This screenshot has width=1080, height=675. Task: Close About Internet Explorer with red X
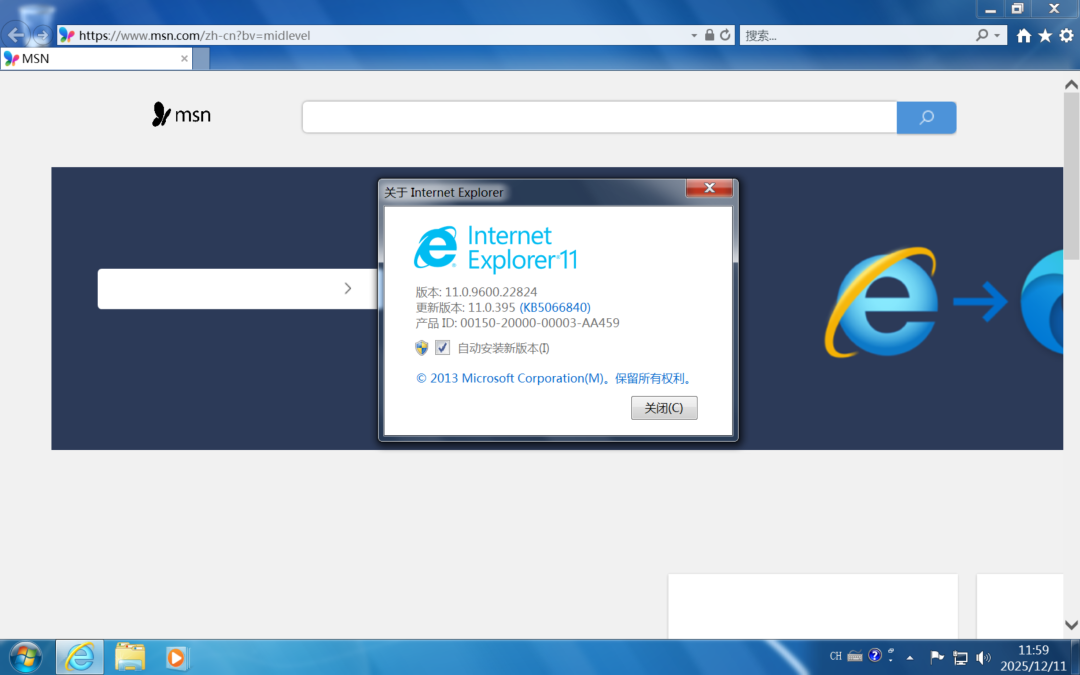(x=709, y=187)
